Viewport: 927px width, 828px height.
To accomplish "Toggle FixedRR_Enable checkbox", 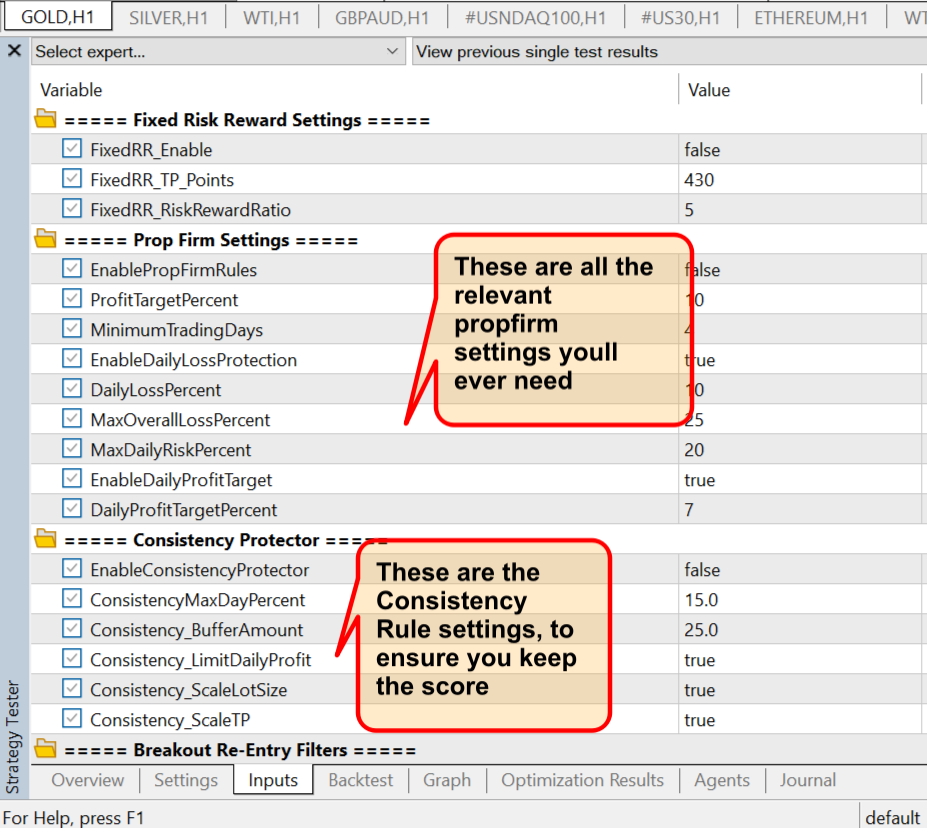I will pyautogui.click(x=72, y=149).
